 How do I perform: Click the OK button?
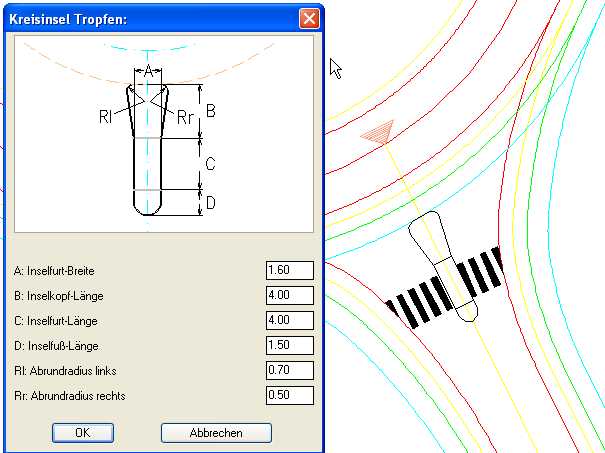click(x=82, y=433)
